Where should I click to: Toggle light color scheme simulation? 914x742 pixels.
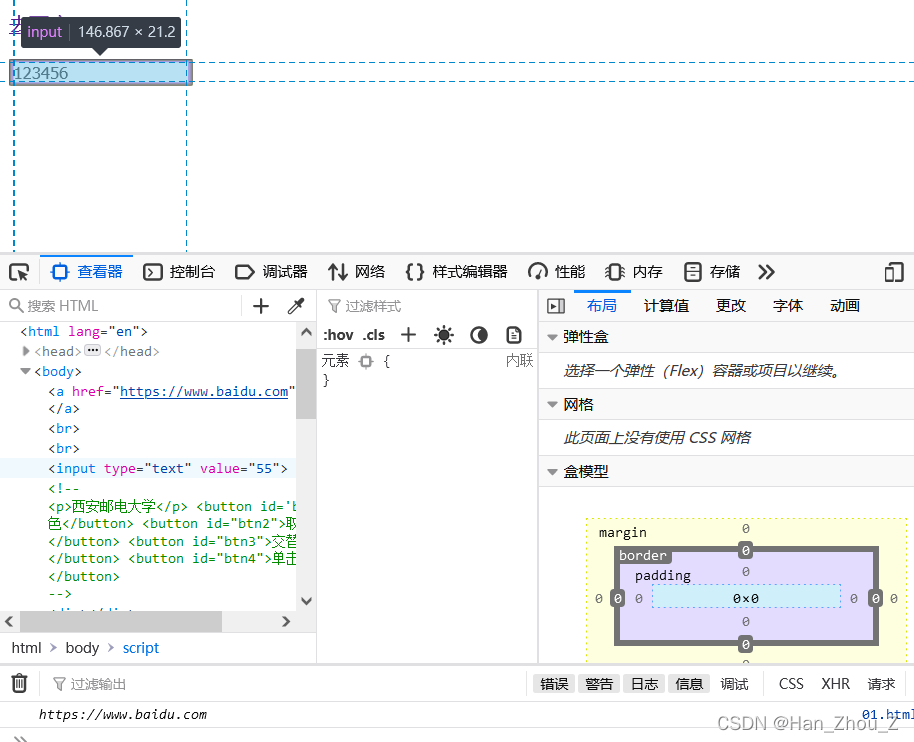click(x=444, y=335)
